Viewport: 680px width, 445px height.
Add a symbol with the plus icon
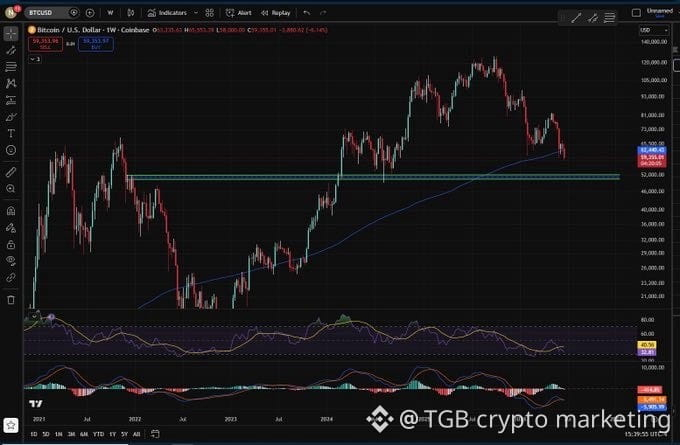(90, 13)
